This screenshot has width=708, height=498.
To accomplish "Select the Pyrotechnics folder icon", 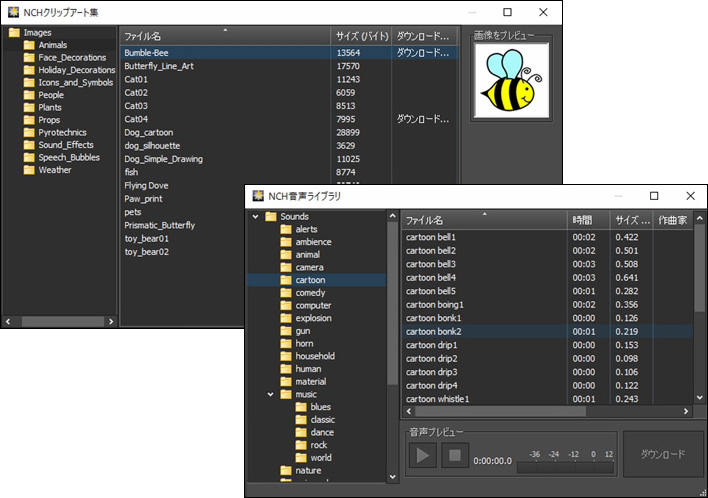I will pyautogui.click(x=30, y=132).
